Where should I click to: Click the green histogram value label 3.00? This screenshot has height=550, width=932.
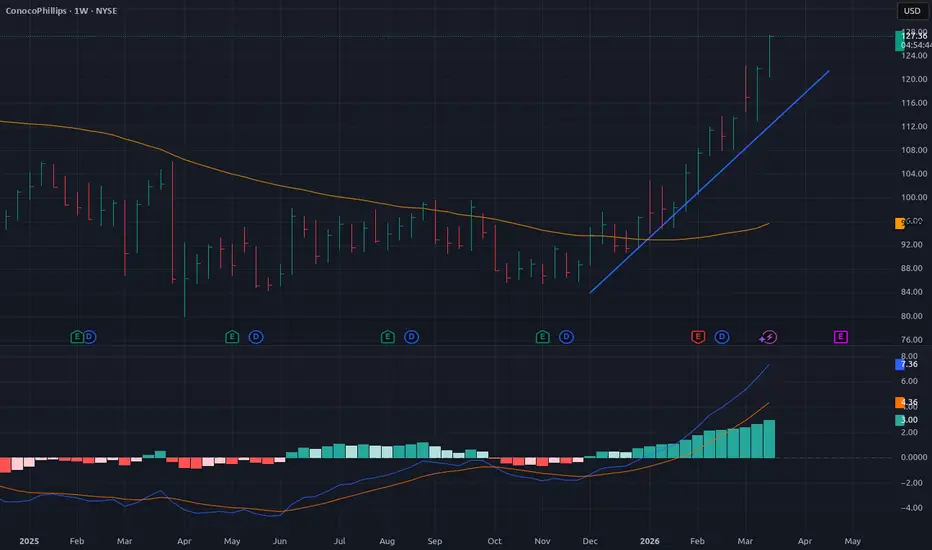pos(907,420)
